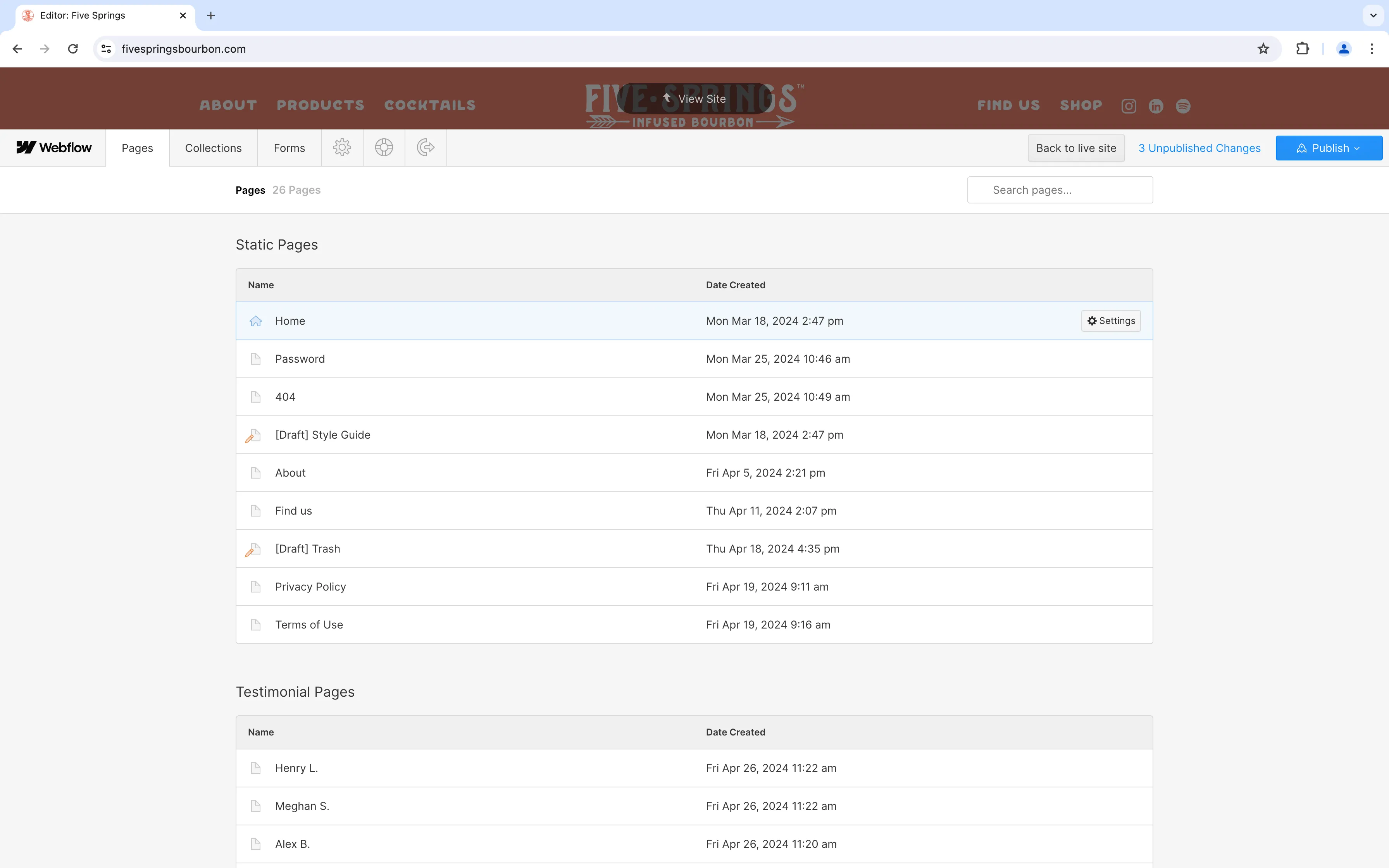This screenshot has height=868, width=1389.
Task: Click the Search pages input field
Action: click(1058, 189)
